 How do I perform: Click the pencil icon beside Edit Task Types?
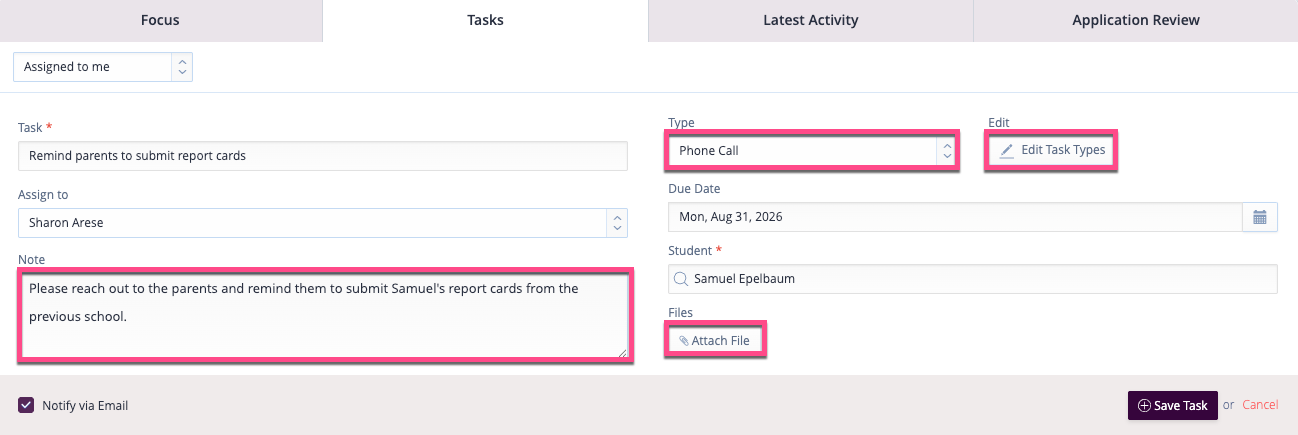[x=1007, y=150]
